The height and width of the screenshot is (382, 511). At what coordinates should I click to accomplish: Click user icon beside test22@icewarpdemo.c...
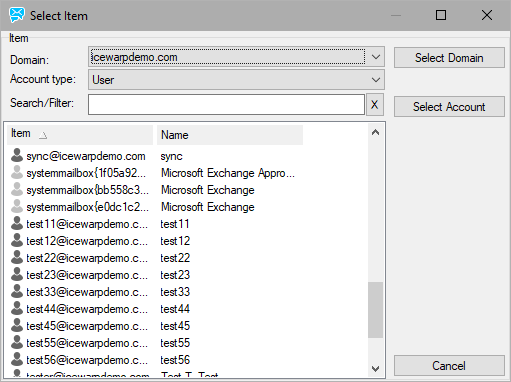17,257
